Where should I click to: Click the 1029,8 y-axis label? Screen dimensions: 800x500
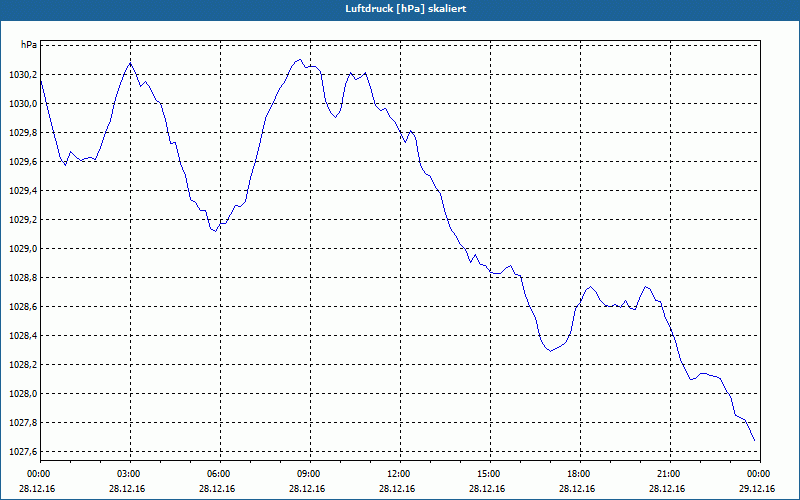(23, 133)
